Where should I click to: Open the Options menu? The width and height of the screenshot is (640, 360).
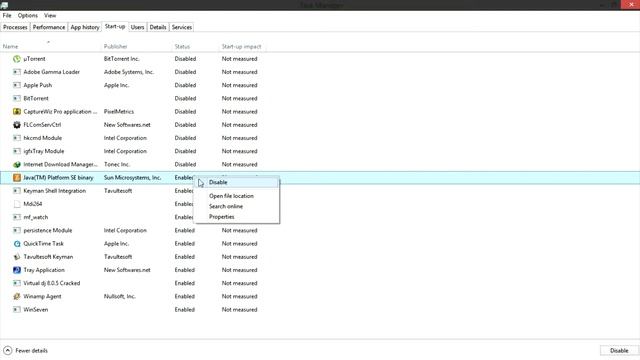28,16
